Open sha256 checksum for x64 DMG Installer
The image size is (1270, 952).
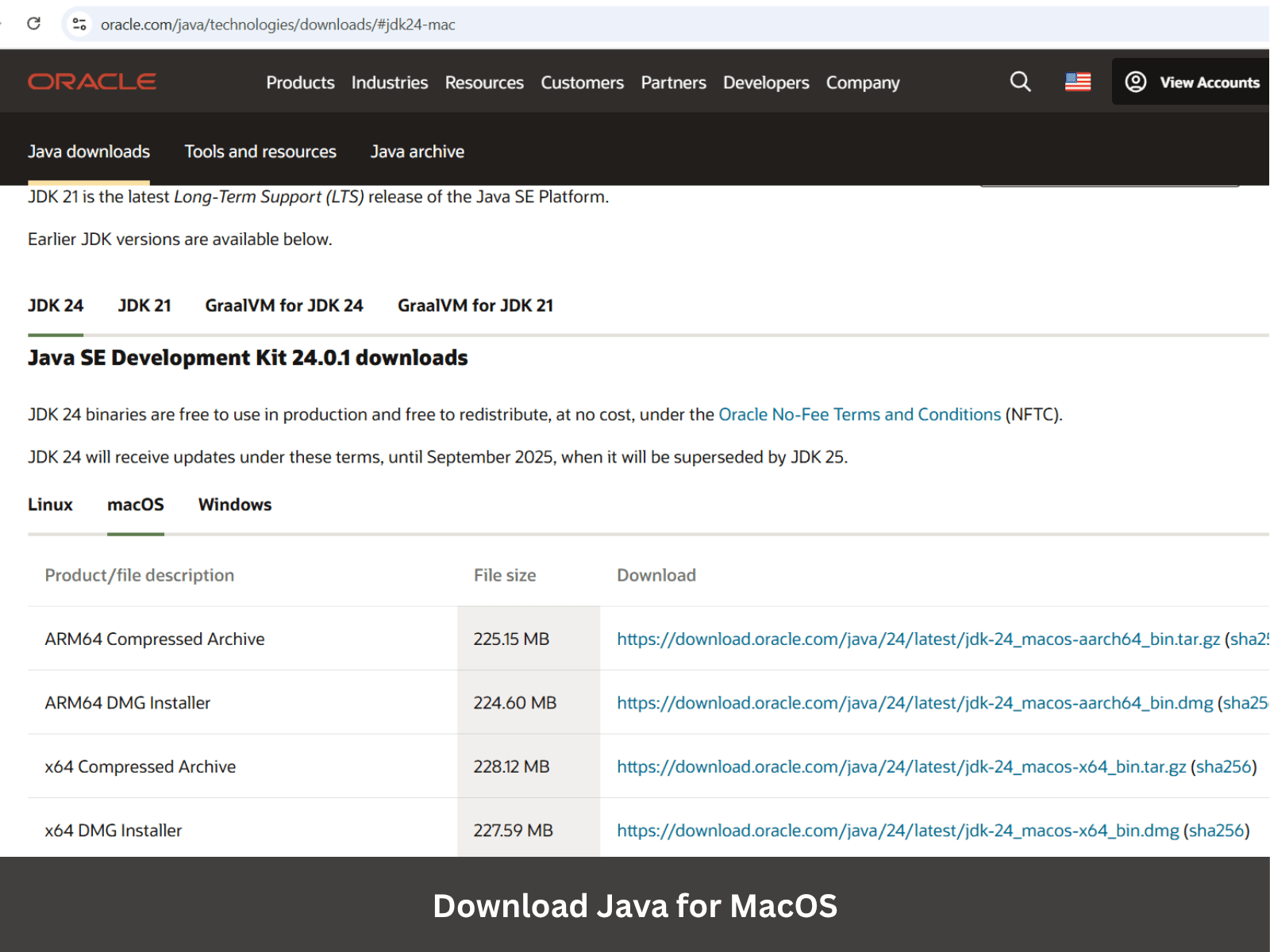[1216, 831]
